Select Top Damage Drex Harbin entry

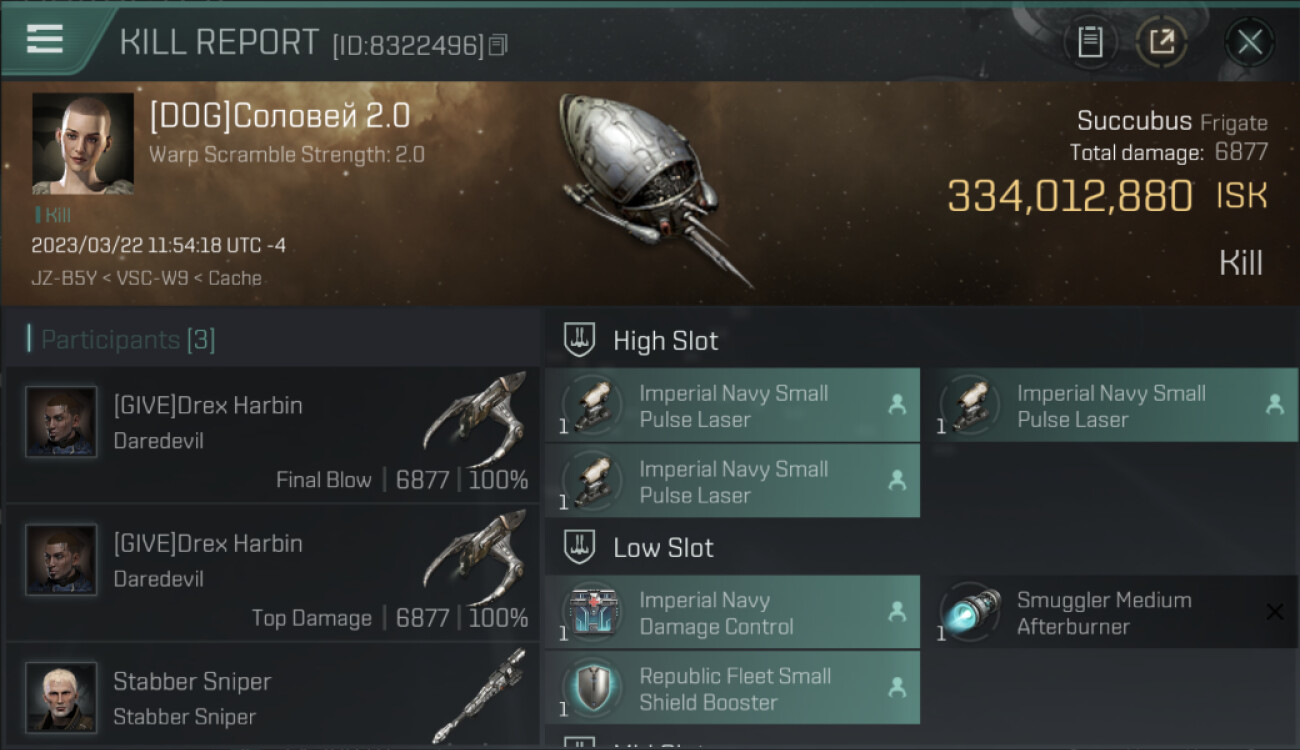pos(272,572)
